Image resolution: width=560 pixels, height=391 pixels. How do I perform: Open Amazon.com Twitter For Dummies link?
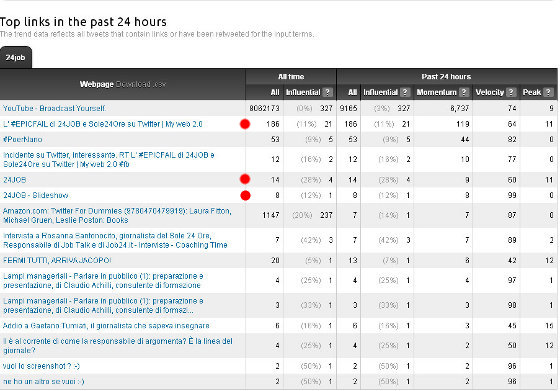tap(117, 216)
